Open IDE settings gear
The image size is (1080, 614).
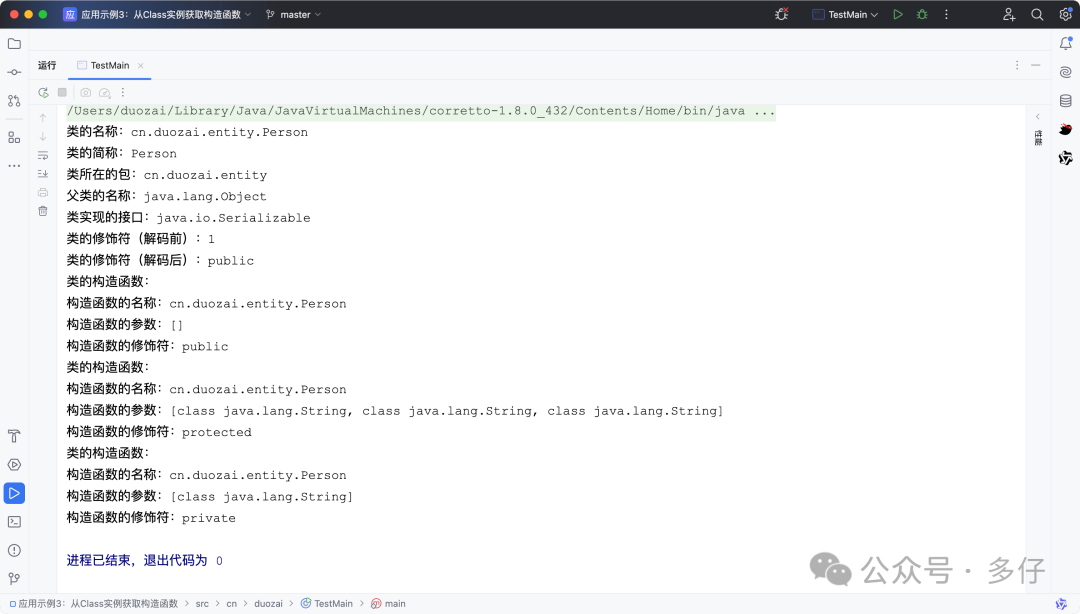pos(1066,14)
